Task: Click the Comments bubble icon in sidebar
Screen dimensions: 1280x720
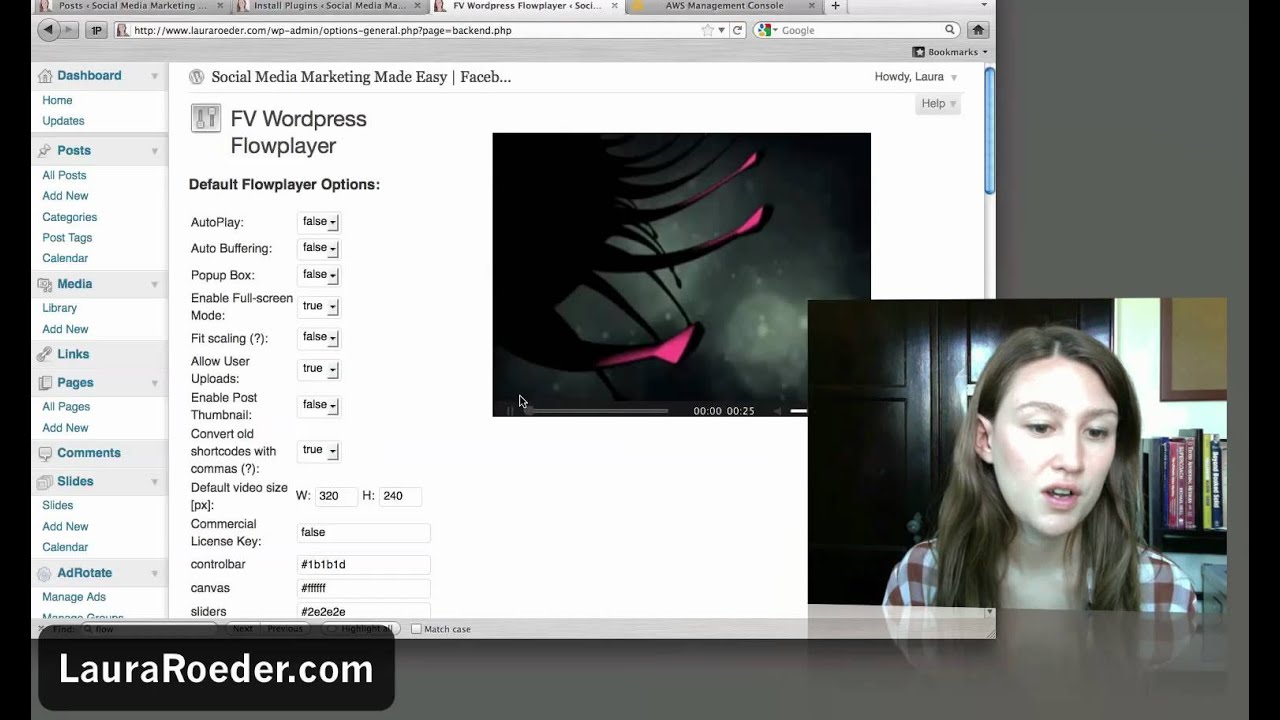Action: click(45, 453)
